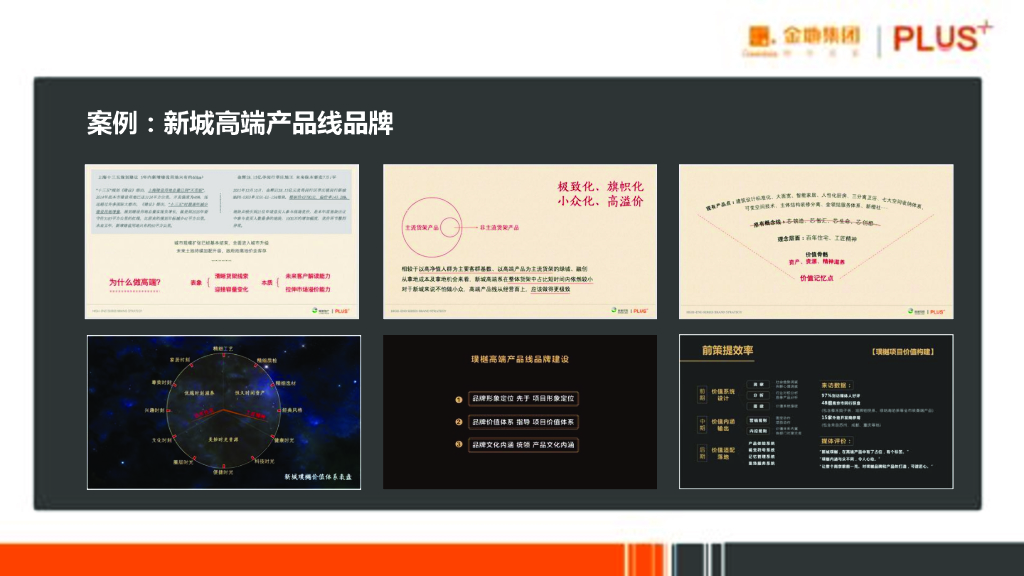The height and width of the screenshot is (576, 1024).
Task: Click the 为什么做高端? red heading text
Action: click(x=135, y=282)
